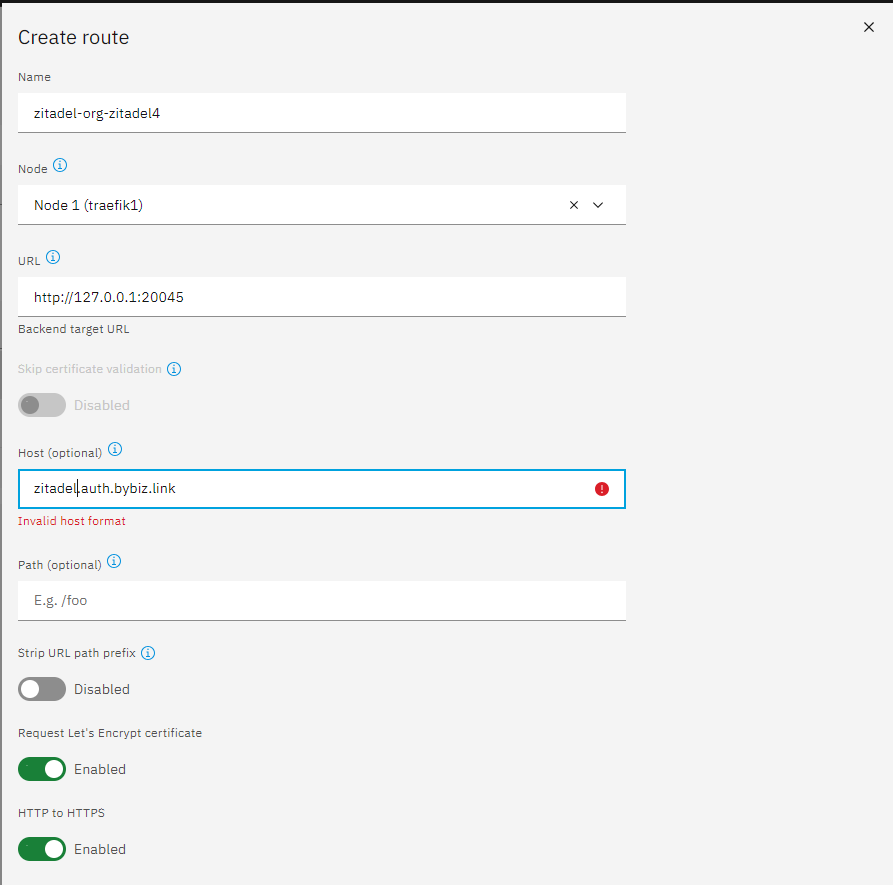Focus the Name field with zitadel-org-zitadel4
Viewport: 893px width, 885px height.
click(x=322, y=113)
